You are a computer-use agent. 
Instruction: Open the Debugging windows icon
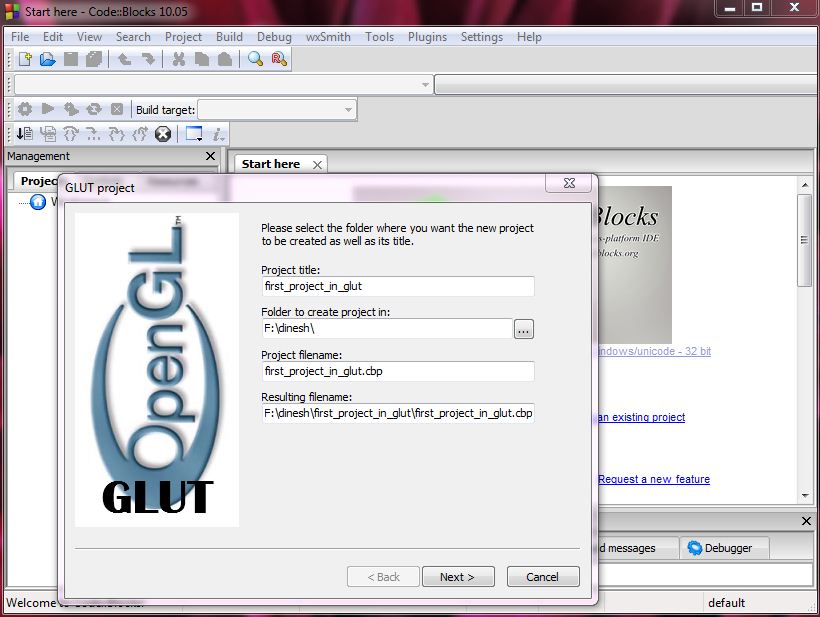194,134
